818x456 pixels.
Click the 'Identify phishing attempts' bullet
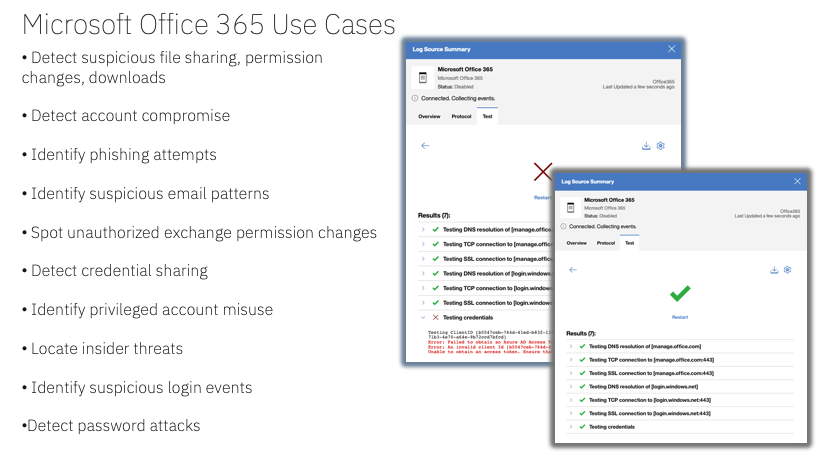tap(119, 154)
